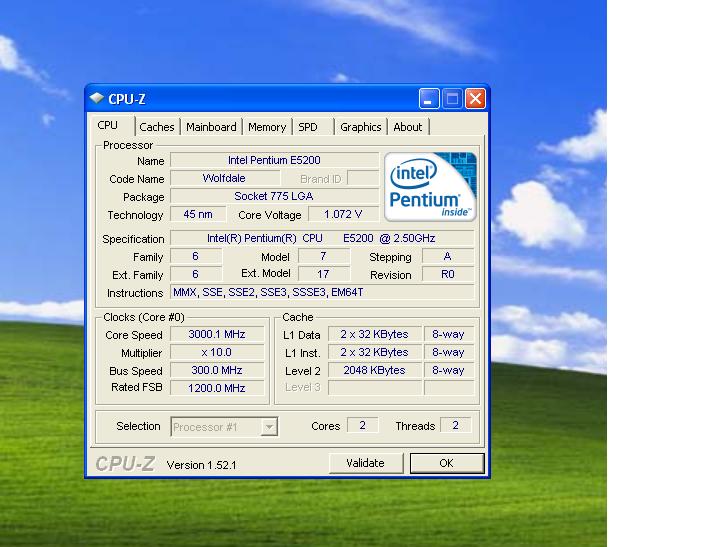Click the L1 Data 8-way associativity
720x547 pixels.
[449, 334]
